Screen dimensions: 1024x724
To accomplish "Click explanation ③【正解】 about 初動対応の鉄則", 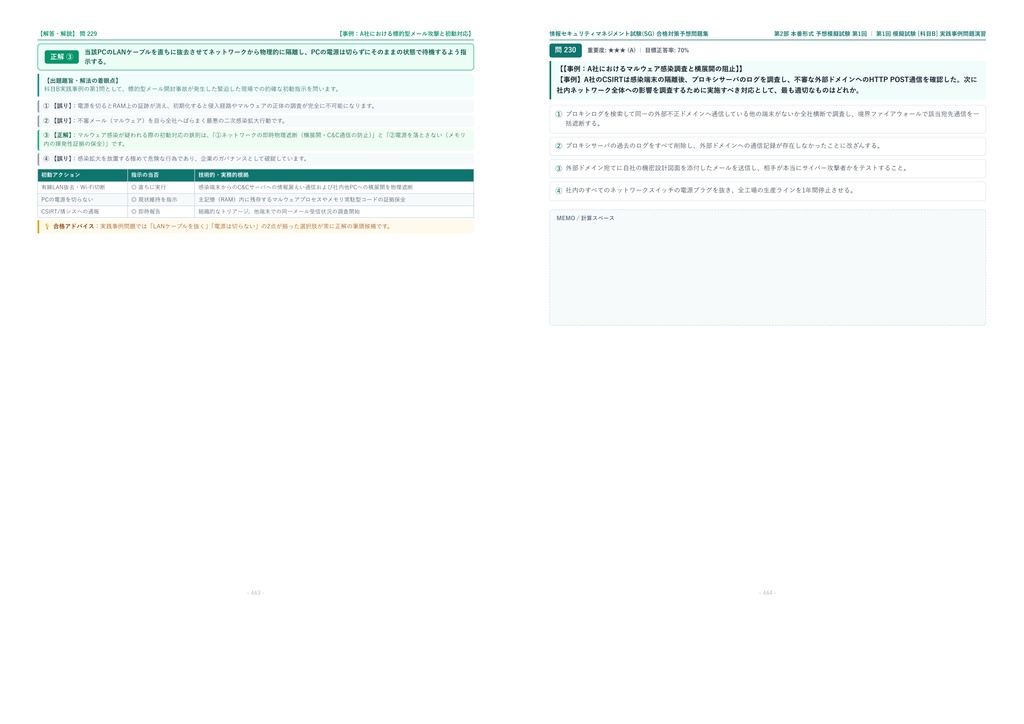I will pos(256,140).
